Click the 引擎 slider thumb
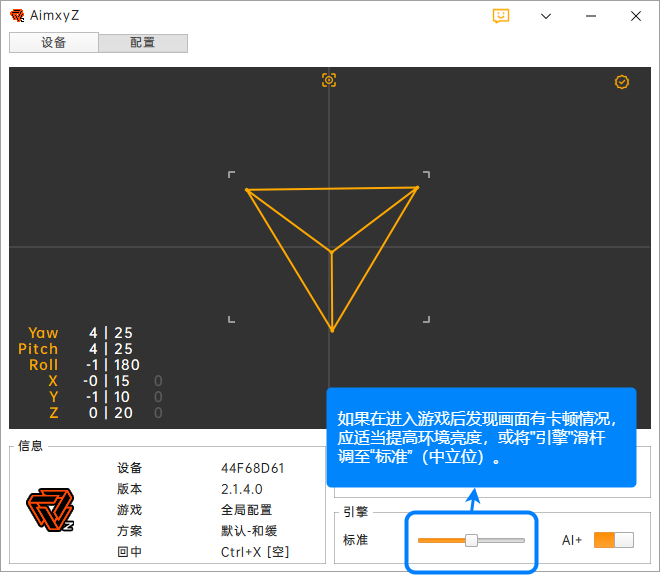 pos(471,540)
